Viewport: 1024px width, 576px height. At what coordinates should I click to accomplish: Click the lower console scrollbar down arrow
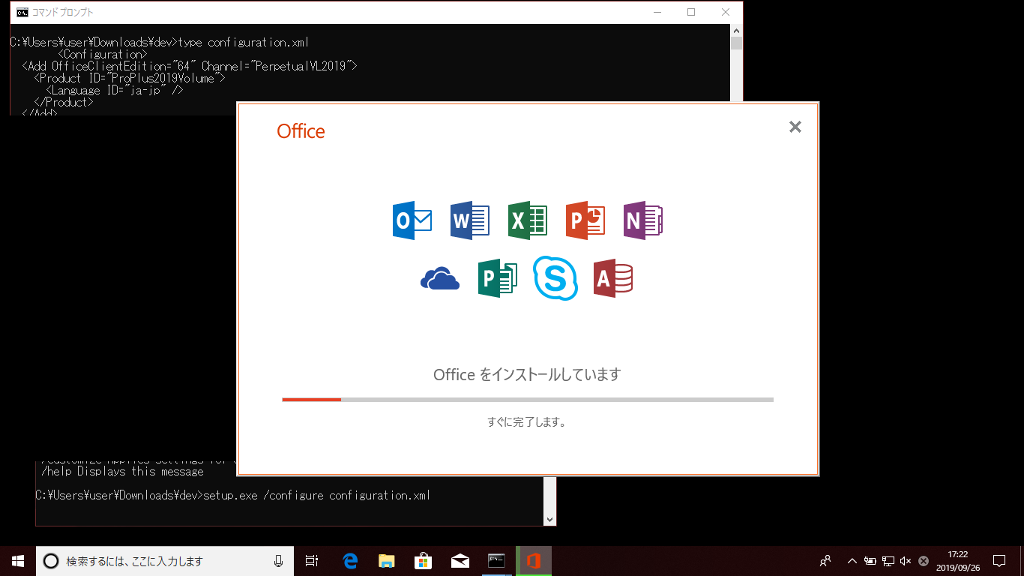[549, 519]
